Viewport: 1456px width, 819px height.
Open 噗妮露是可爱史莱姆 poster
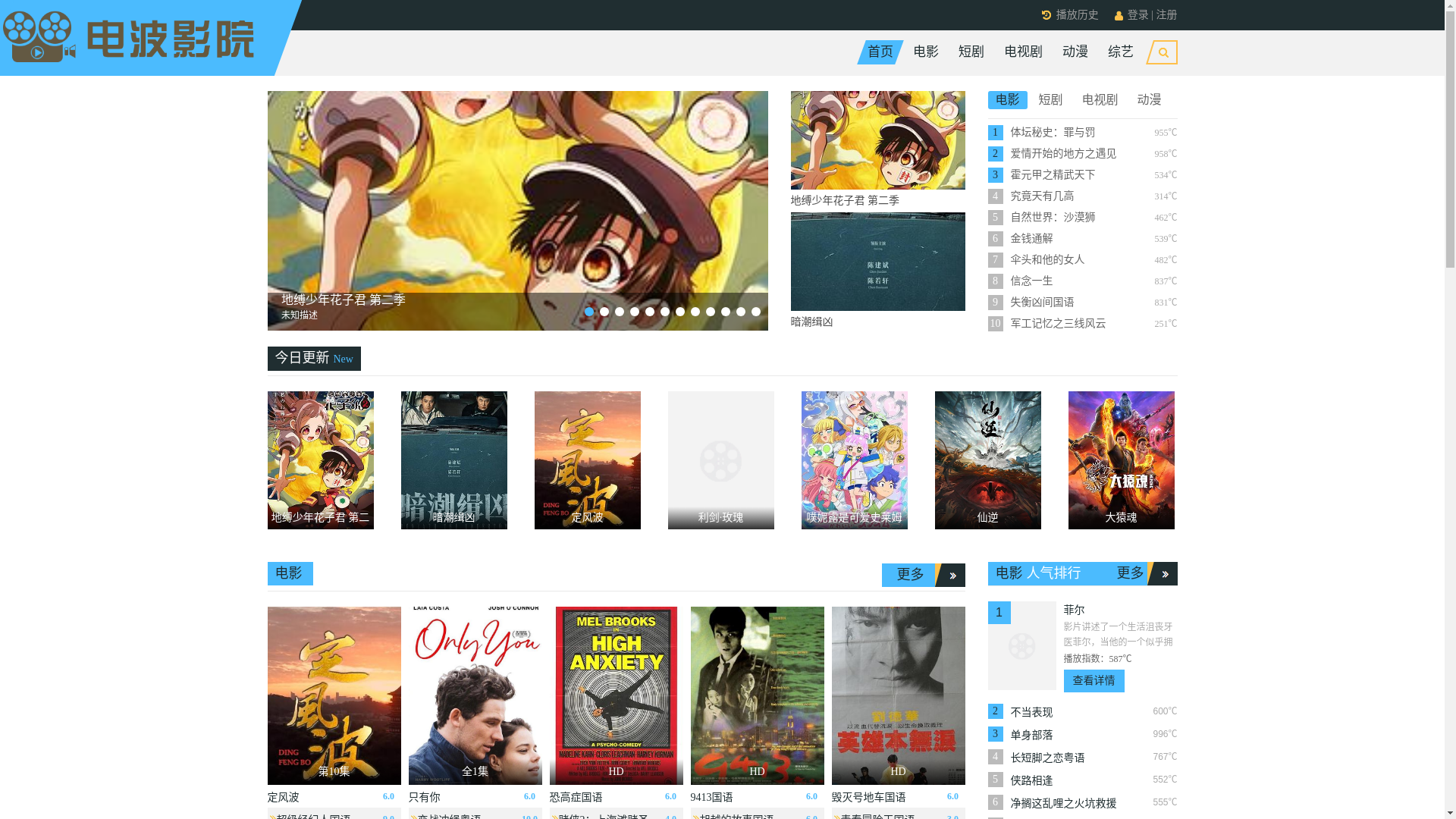click(854, 460)
